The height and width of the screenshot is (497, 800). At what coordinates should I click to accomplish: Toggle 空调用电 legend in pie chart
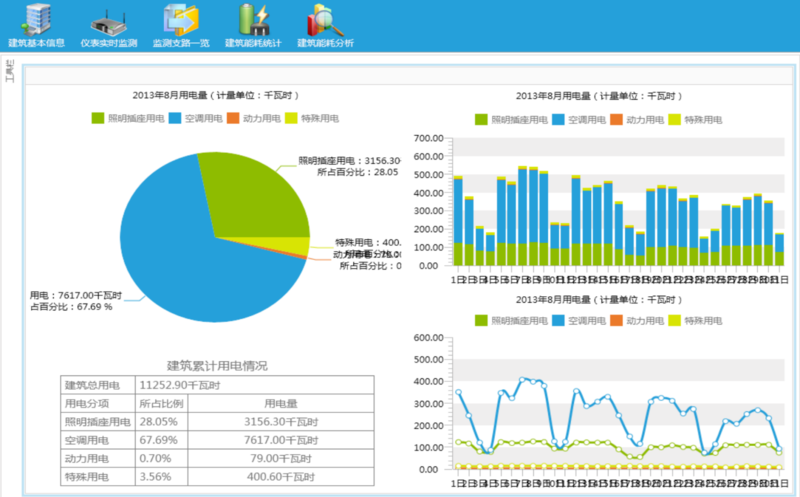[200, 119]
